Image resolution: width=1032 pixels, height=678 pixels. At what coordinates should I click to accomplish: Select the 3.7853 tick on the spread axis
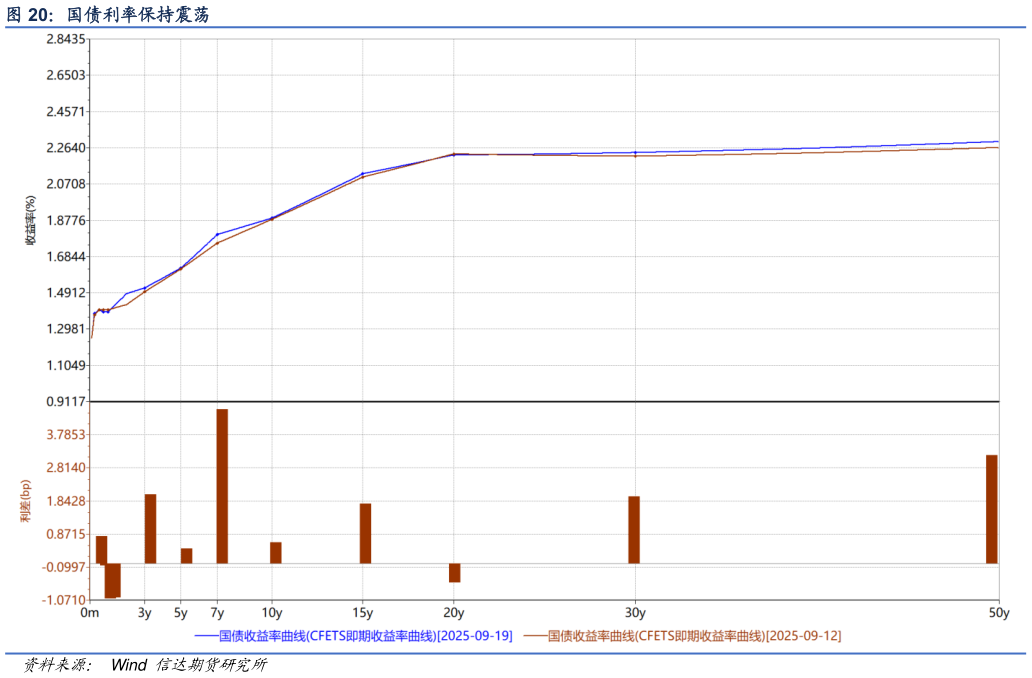pyautogui.click(x=64, y=435)
